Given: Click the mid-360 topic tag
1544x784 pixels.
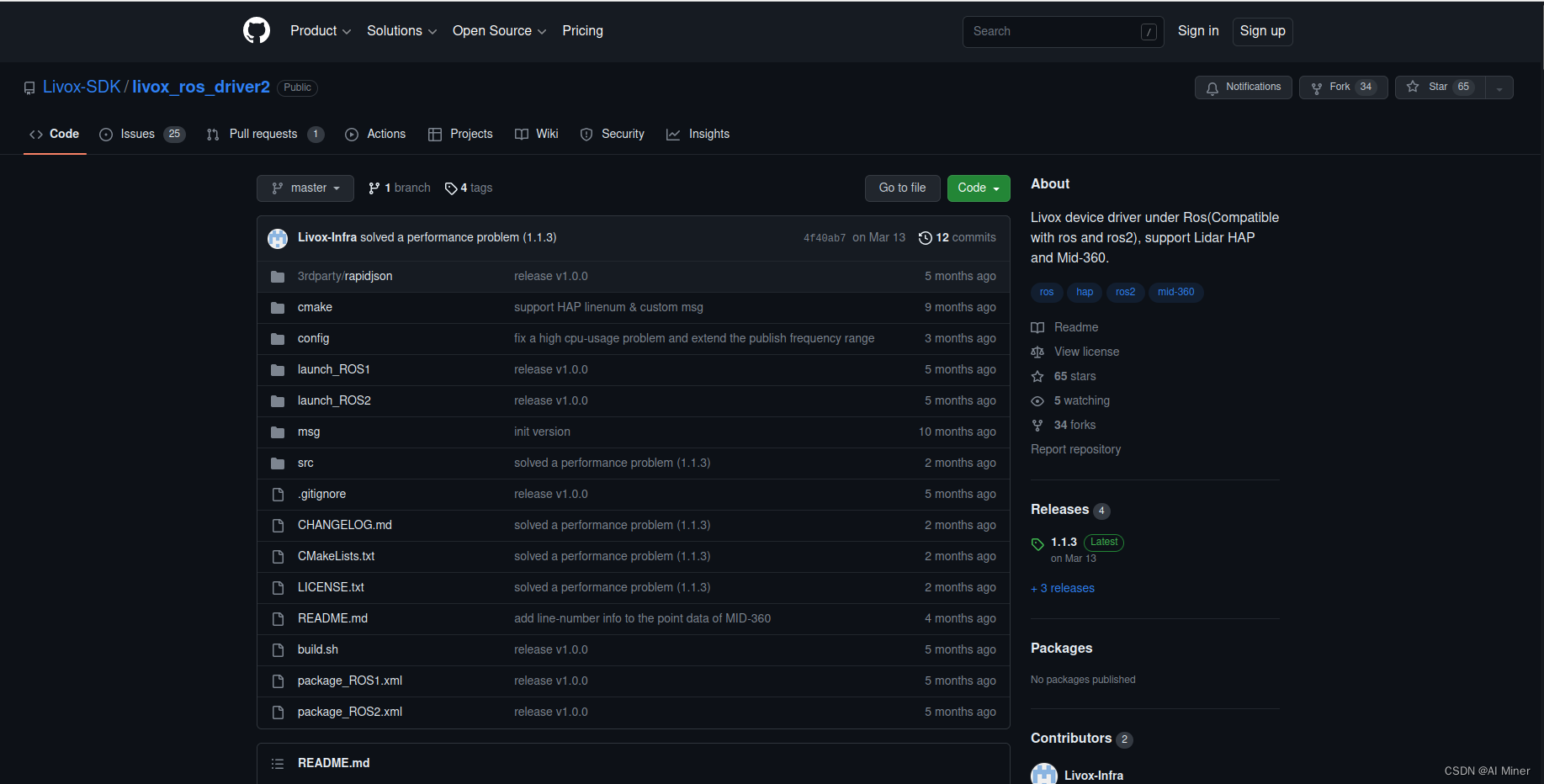Looking at the screenshot, I should pos(1176,293).
